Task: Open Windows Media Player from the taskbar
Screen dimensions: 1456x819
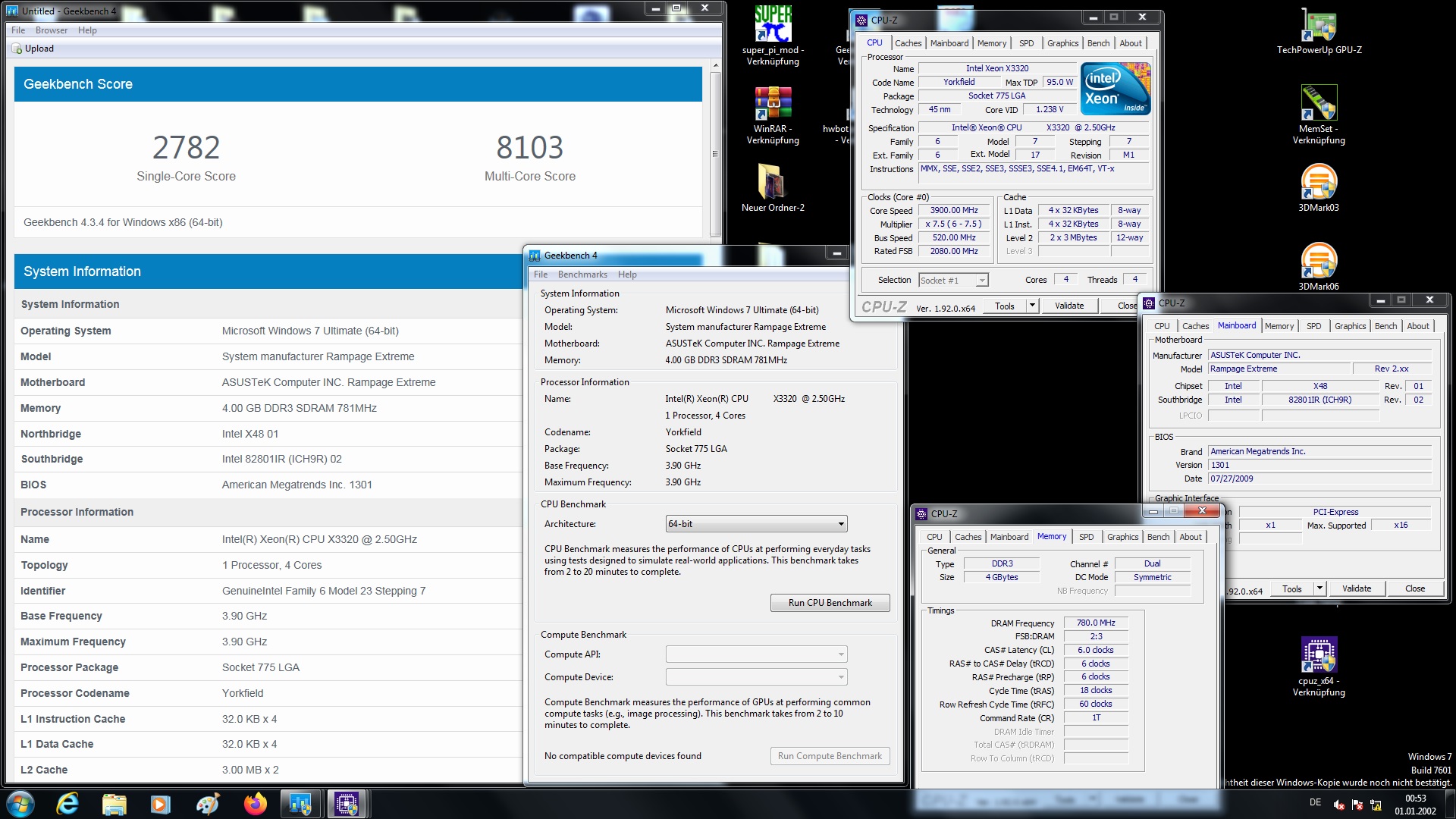Action: click(161, 804)
